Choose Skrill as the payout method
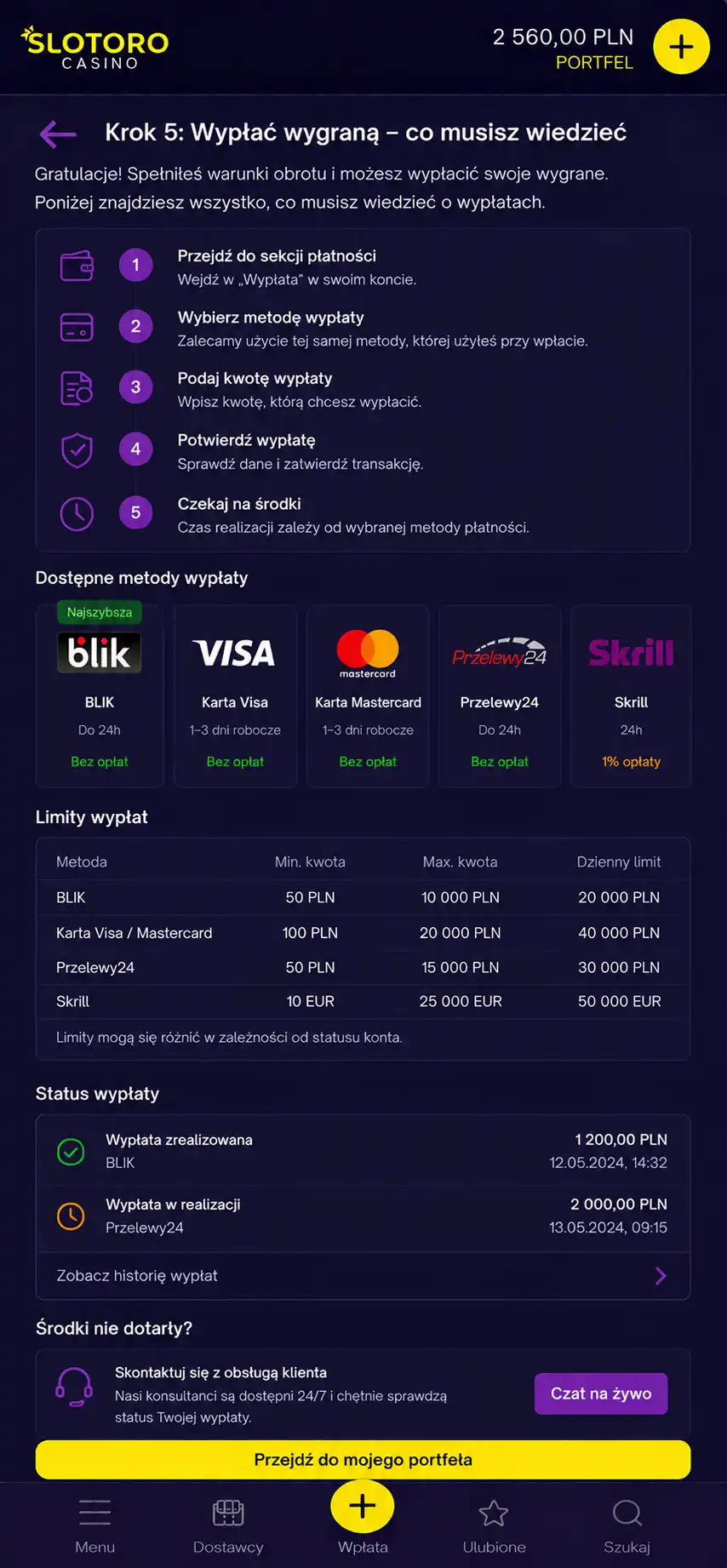Viewport: 727px width, 1568px height. tap(631, 695)
